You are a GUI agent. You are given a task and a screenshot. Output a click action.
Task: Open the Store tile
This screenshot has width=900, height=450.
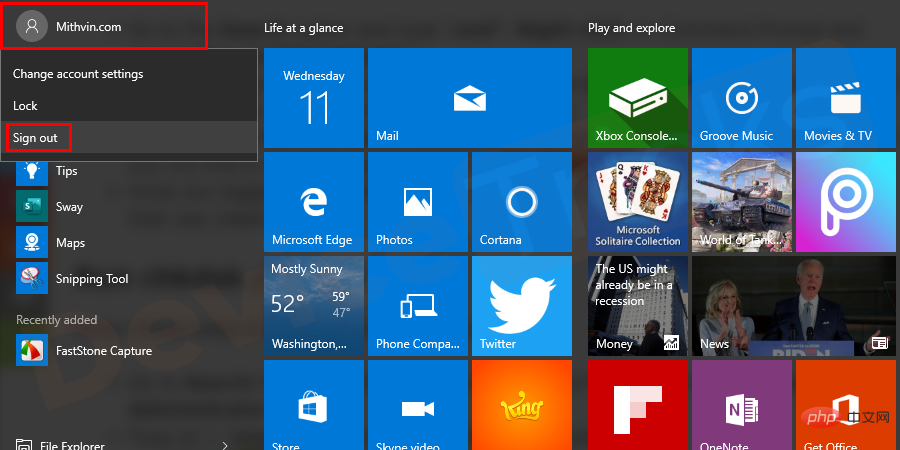[x=314, y=405]
